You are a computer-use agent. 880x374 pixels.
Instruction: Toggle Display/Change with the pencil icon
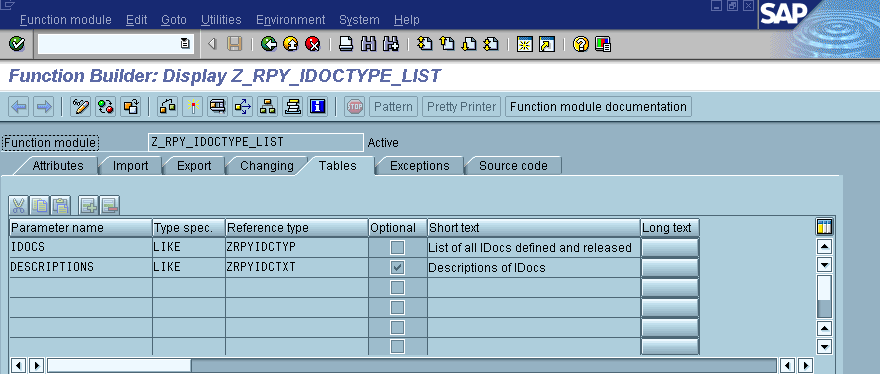coord(81,107)
